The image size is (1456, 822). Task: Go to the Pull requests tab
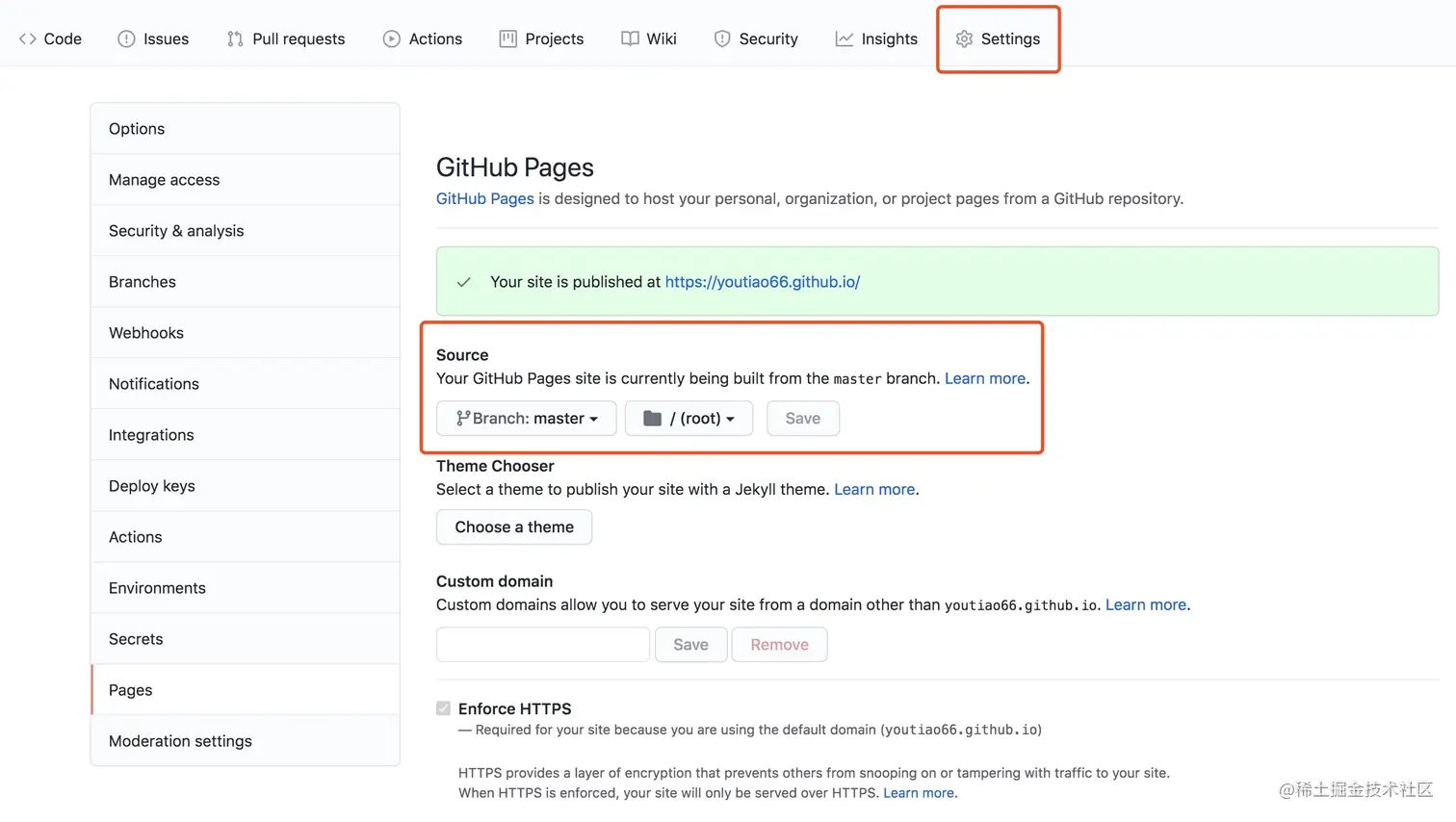pyautogui.click(x=286, y=39)
